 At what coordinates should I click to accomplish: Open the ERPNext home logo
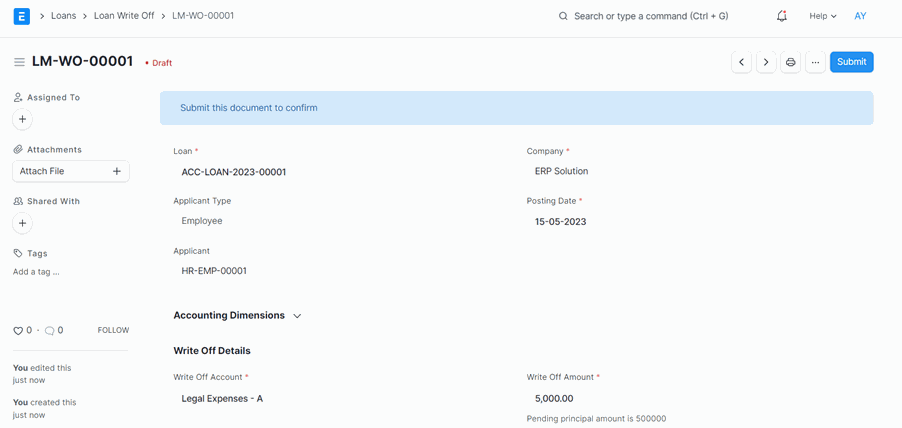tap(22, 16)
